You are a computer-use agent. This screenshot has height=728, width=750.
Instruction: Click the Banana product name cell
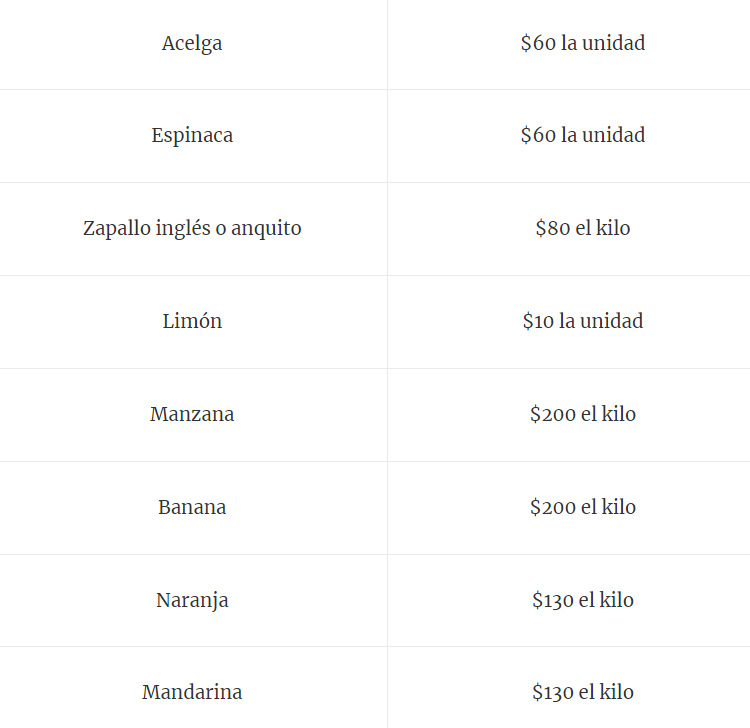[192, 507]
